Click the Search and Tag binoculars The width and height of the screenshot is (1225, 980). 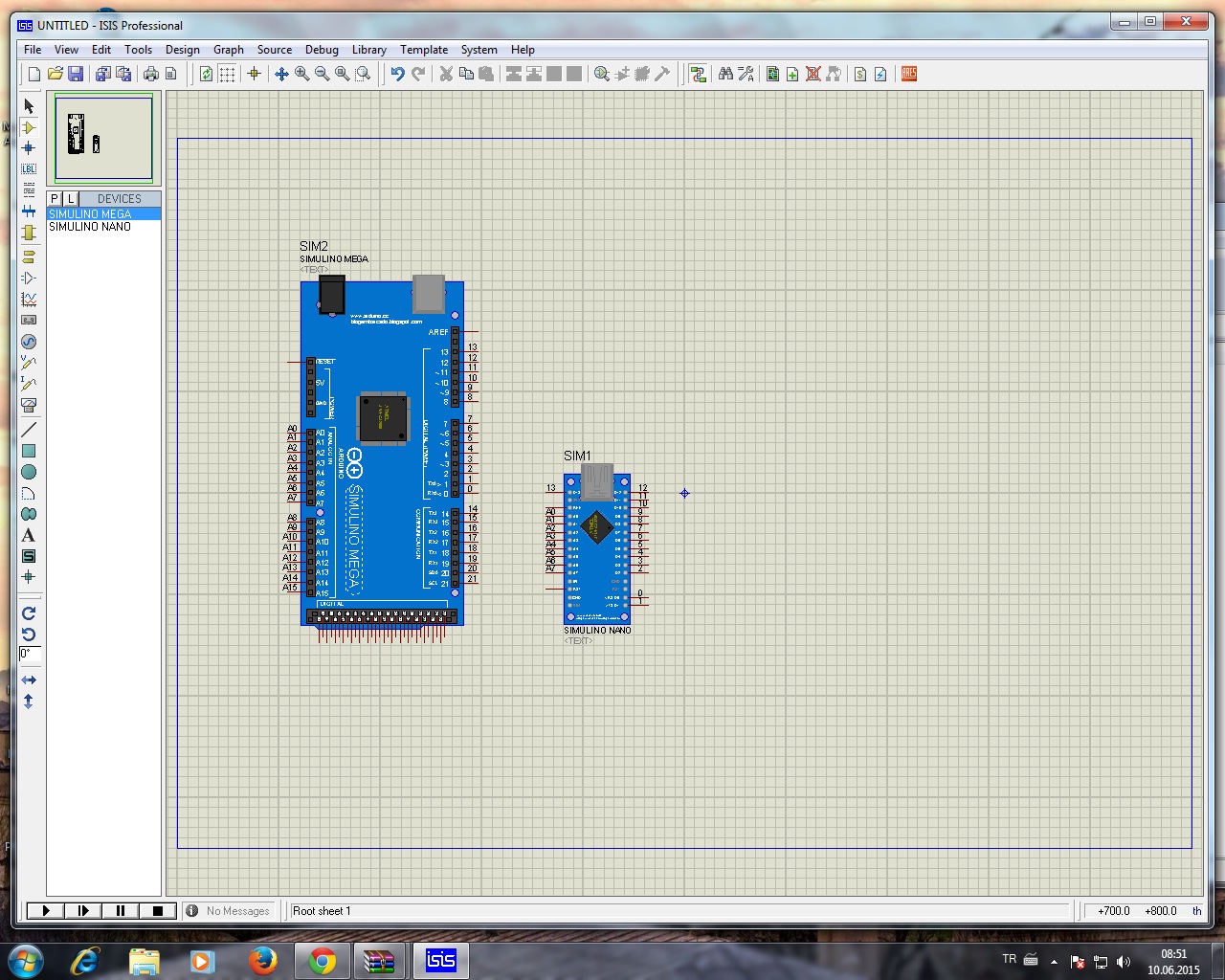click(x=725, y=74)
